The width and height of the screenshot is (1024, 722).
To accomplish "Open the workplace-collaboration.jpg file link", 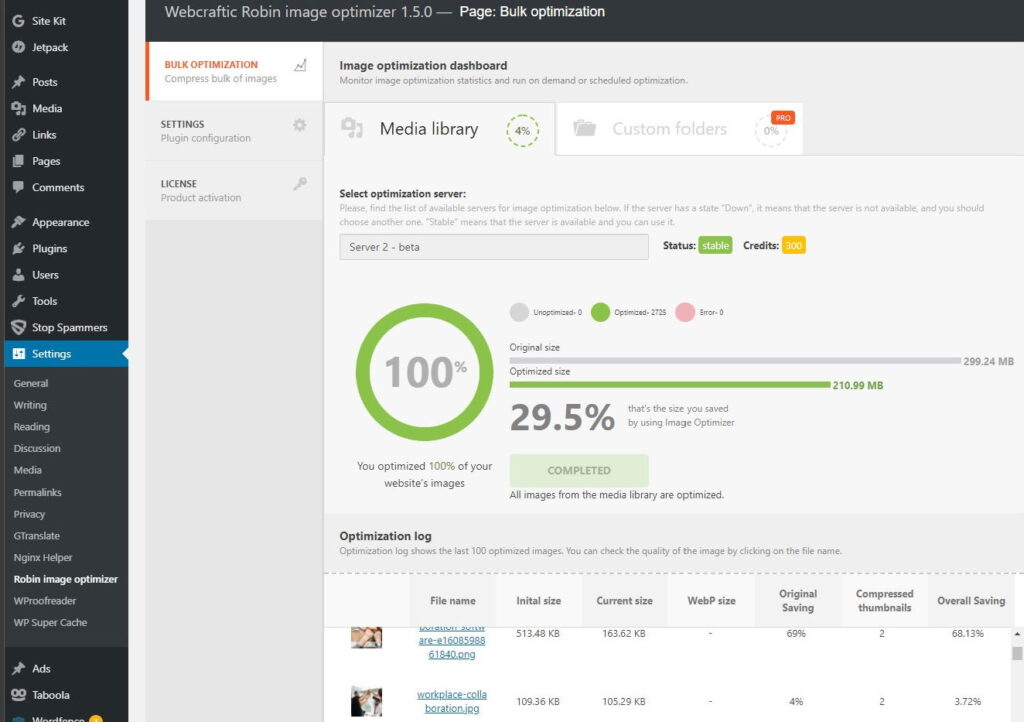I will click(452, 701).
